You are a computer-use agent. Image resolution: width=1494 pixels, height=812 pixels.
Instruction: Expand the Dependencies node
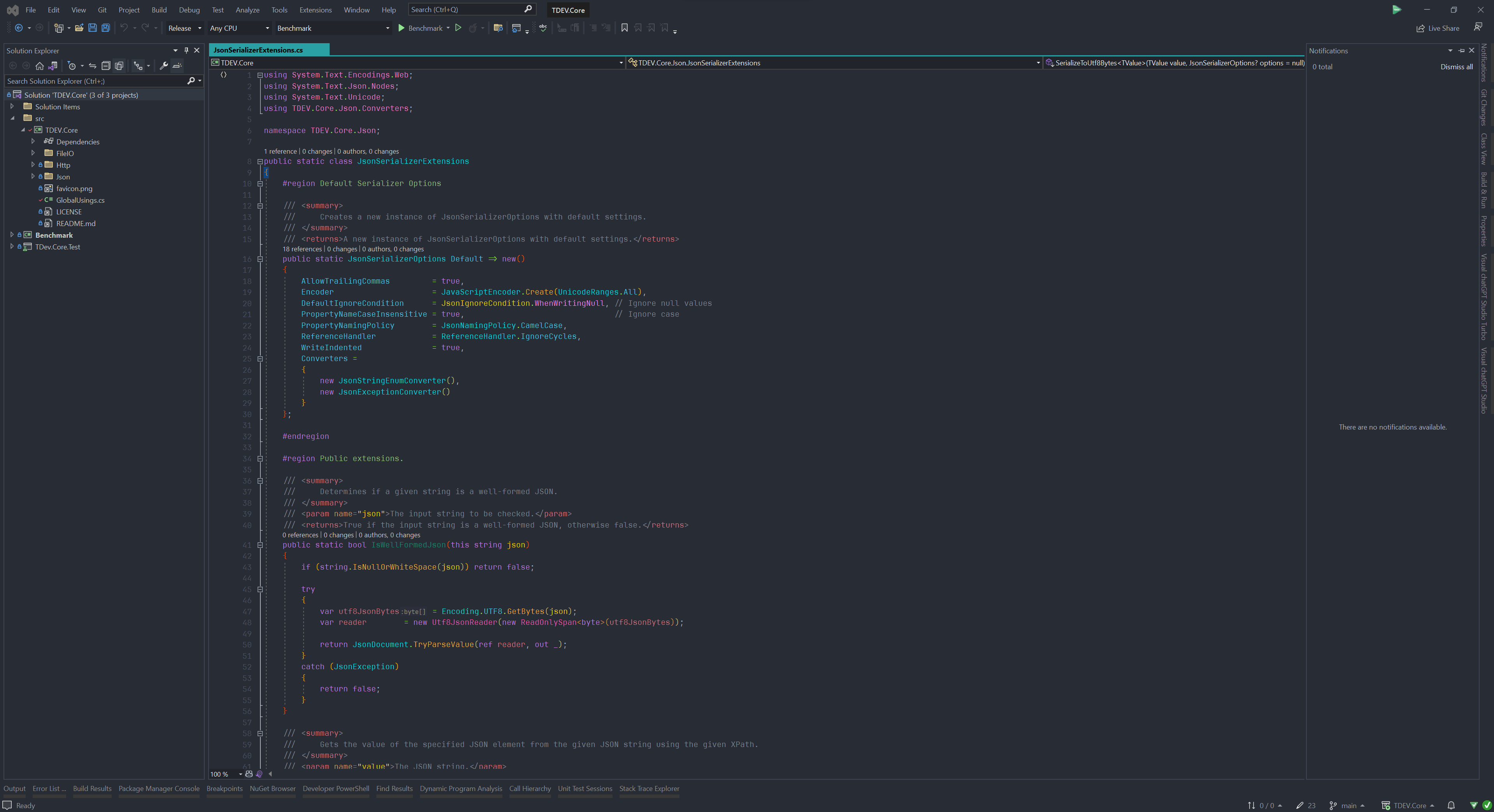pyautogui.click(x=33, y=142)
